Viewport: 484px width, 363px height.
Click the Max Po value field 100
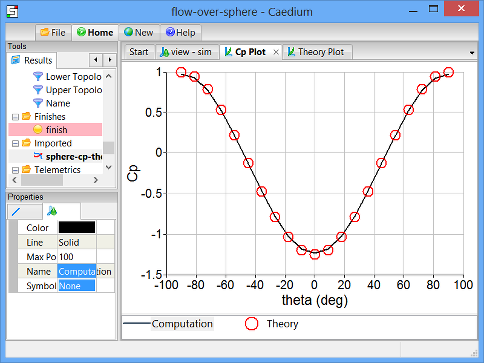(77, 257)
